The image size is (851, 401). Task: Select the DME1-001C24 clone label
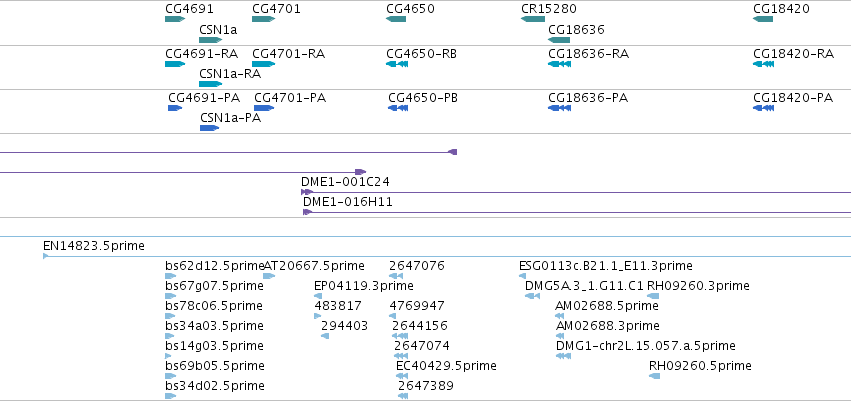(x=345, y=182)
